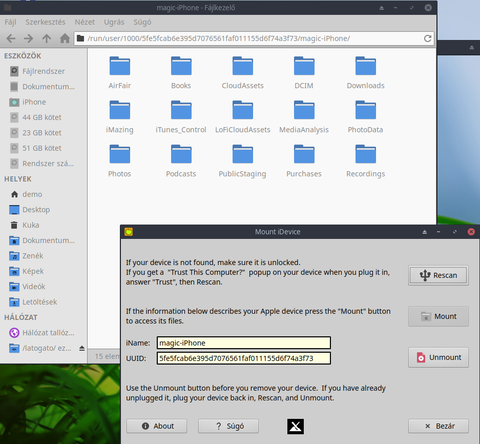Click the X logo icon in Mount iDevice
This screenshot has width=480, height=444.
295,426
